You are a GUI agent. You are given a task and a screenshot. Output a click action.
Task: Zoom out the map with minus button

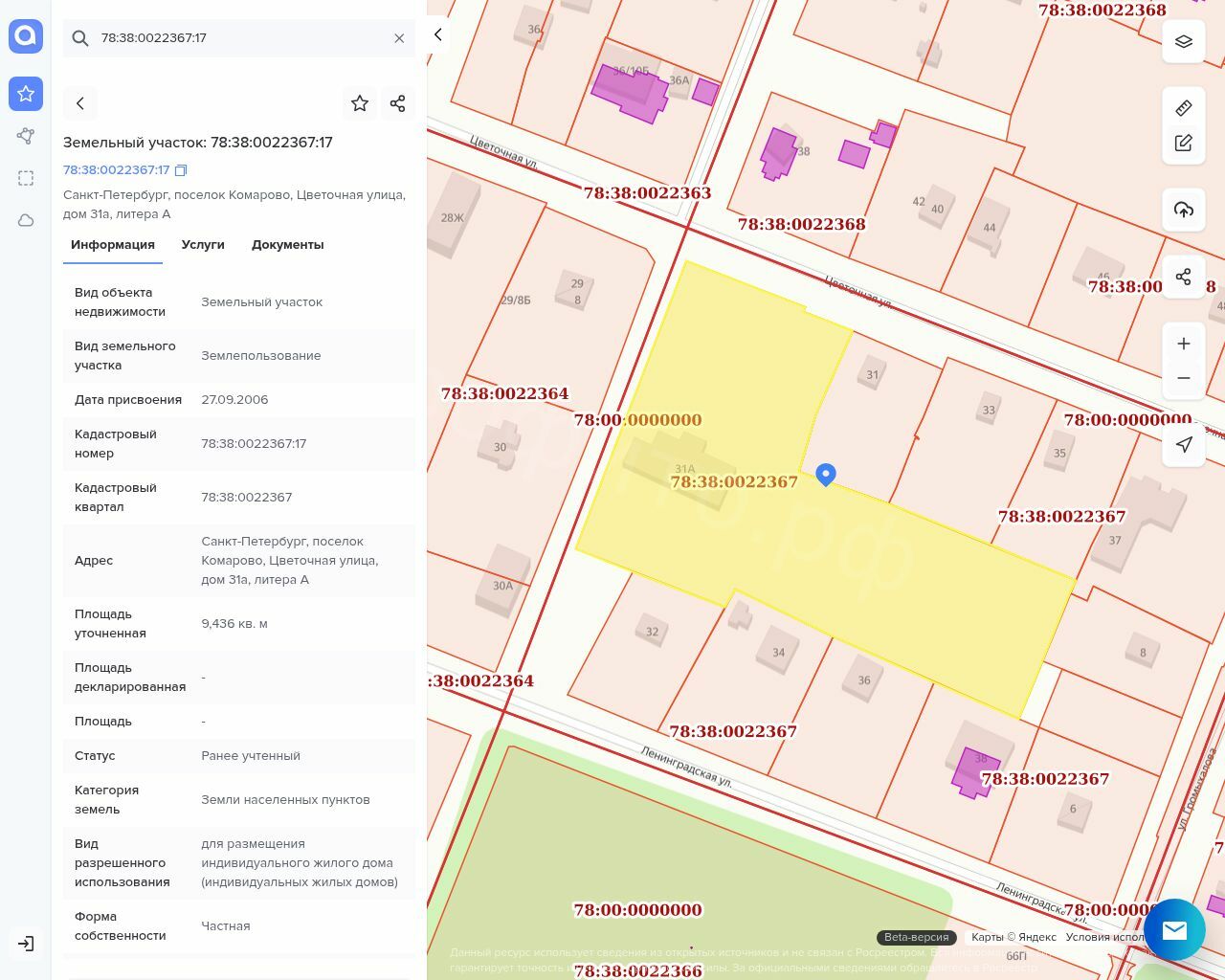[1184, 378]
